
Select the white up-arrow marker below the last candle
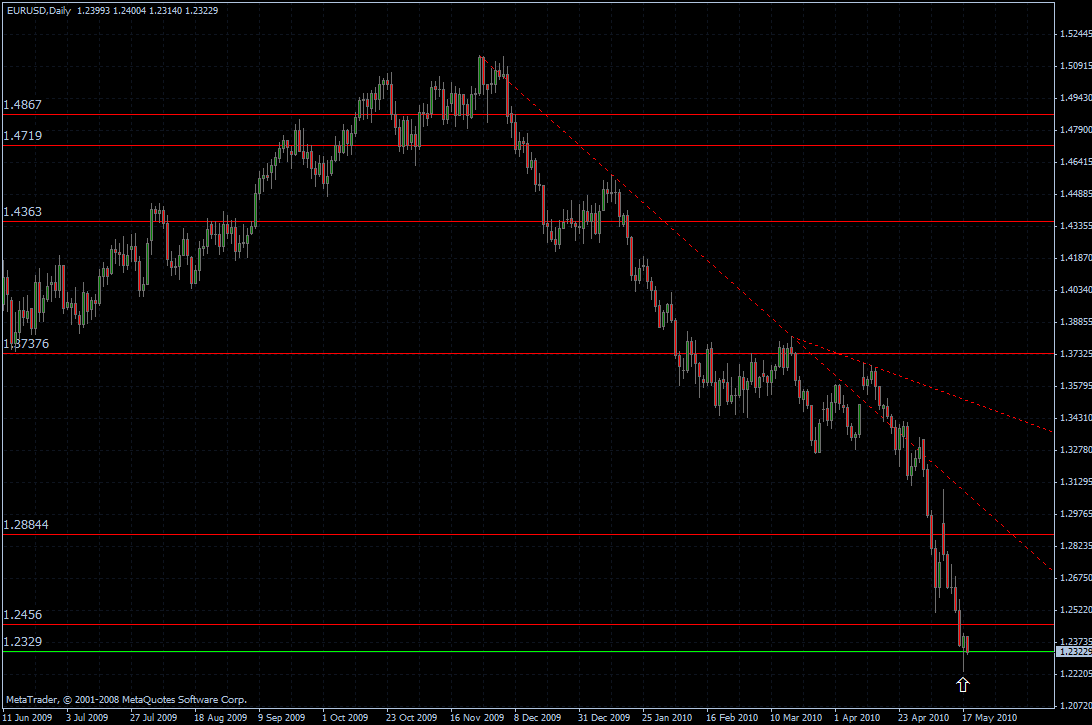pyautogui.click(x=962, y=685)
